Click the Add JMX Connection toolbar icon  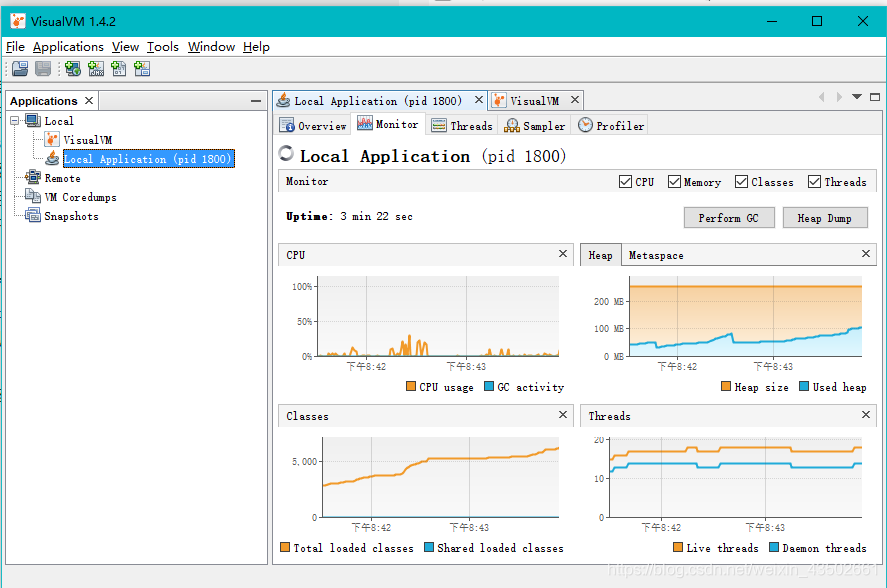[96, 69]
